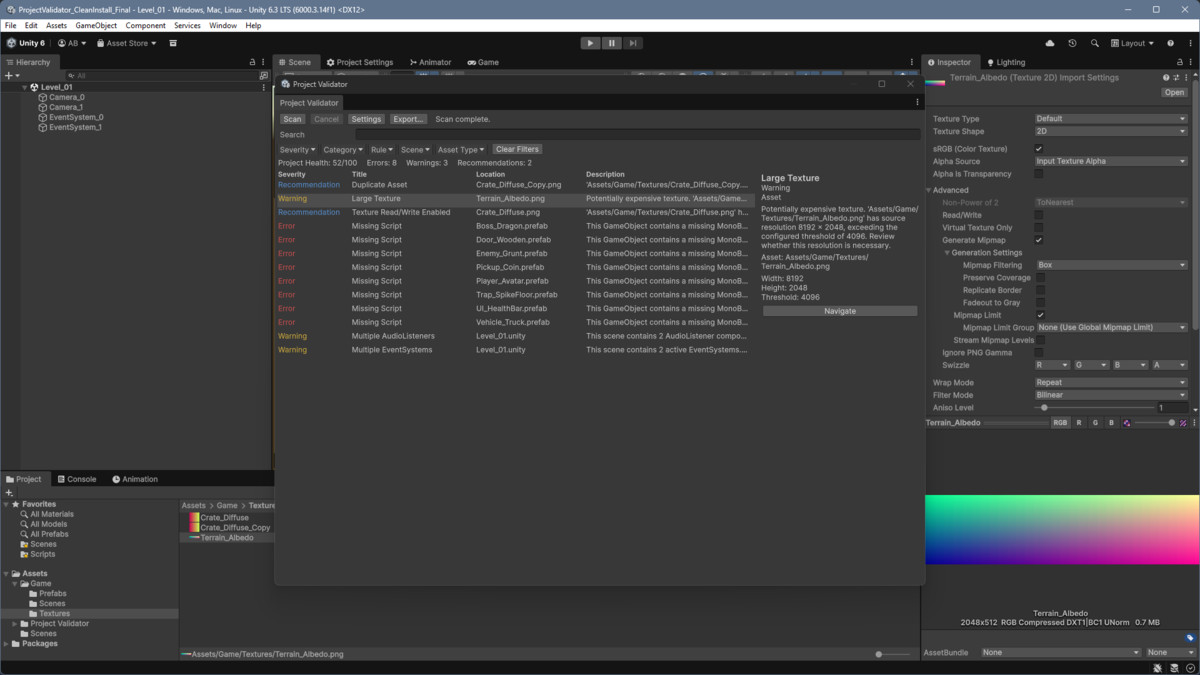The width and height of the screenshot is (1200, 675).
Task: Click the texture preview mip level slider
Action: click(x=1154, y=423)
